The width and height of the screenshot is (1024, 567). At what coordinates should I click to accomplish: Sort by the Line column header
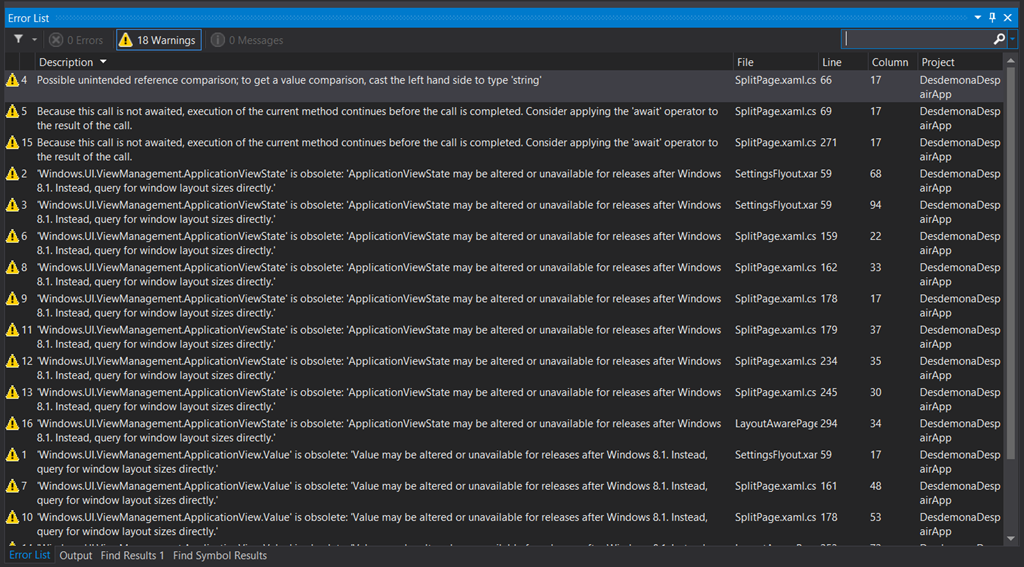pos(831,62)
